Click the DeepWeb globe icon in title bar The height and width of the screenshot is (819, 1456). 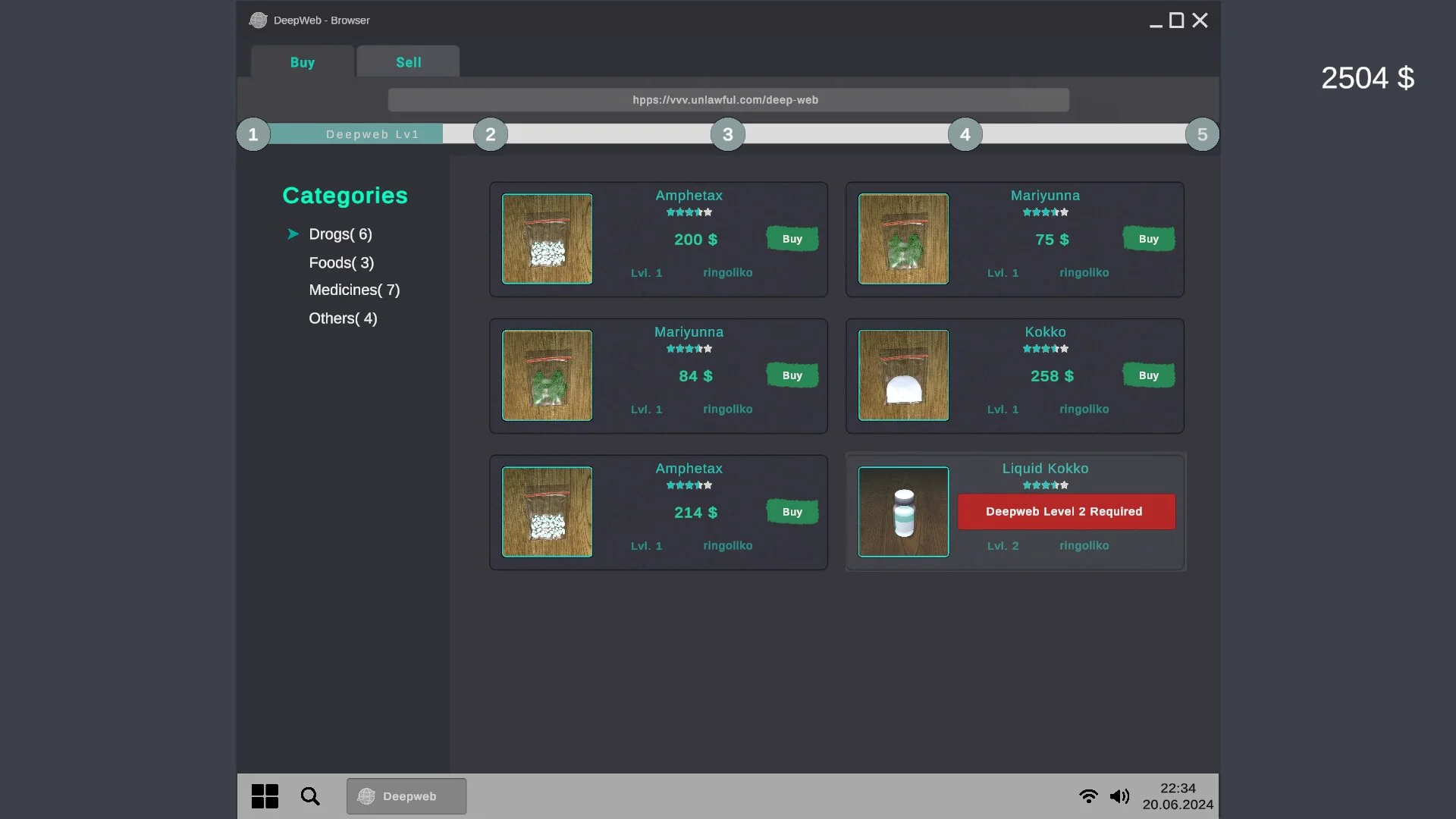click(x=258, y=20)
